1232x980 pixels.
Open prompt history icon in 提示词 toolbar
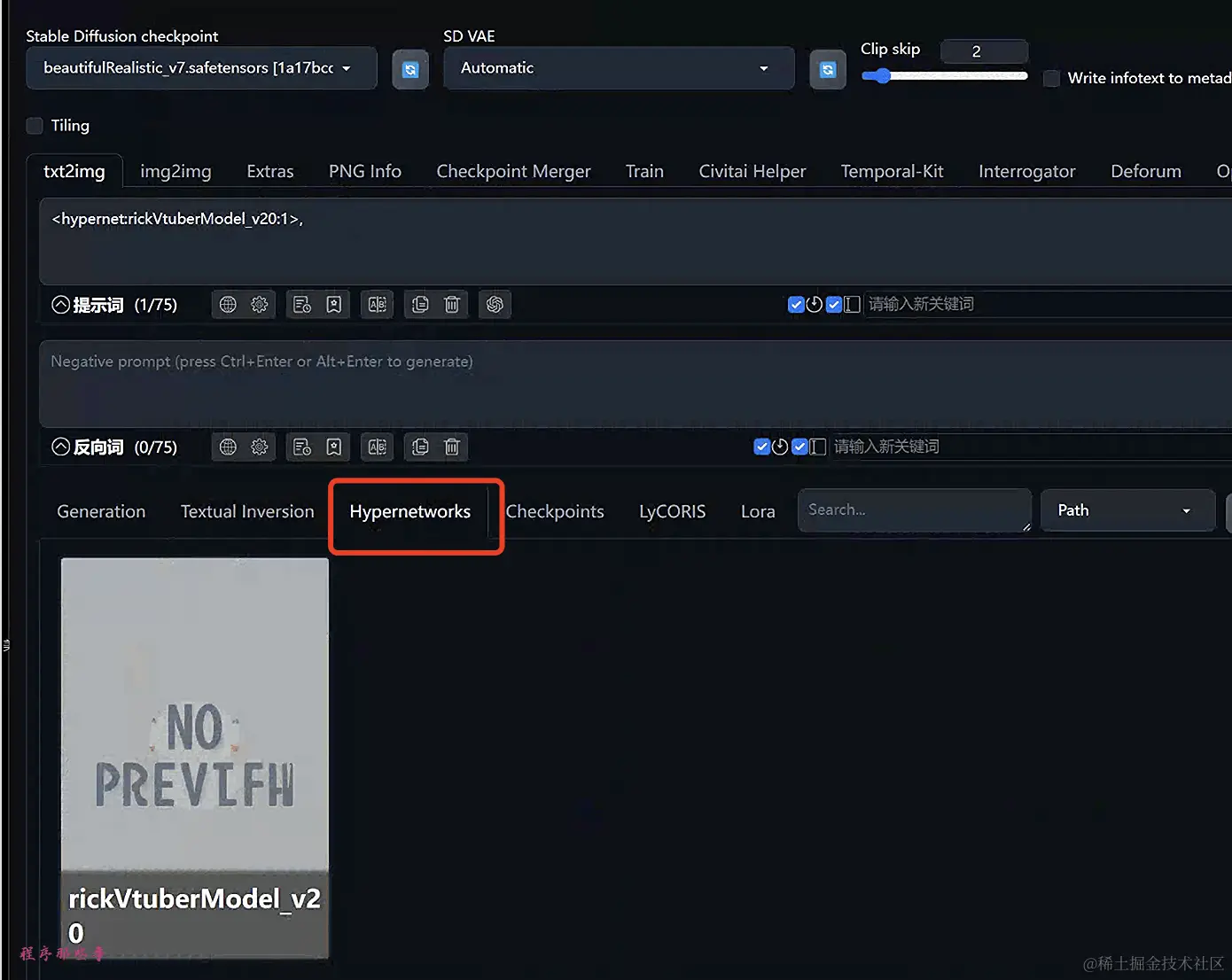pos(302,305)
